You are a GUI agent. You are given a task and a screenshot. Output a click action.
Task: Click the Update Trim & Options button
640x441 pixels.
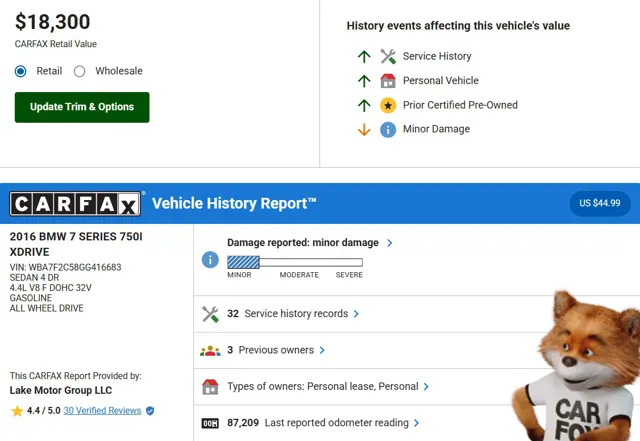point(82,107)
